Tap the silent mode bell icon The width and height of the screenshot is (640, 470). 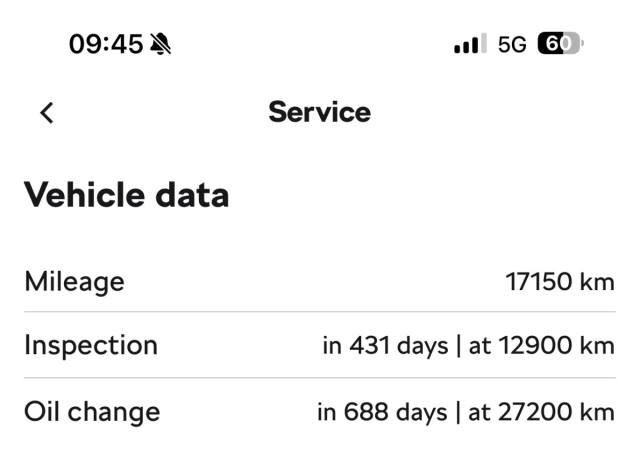tap(160, 44)
